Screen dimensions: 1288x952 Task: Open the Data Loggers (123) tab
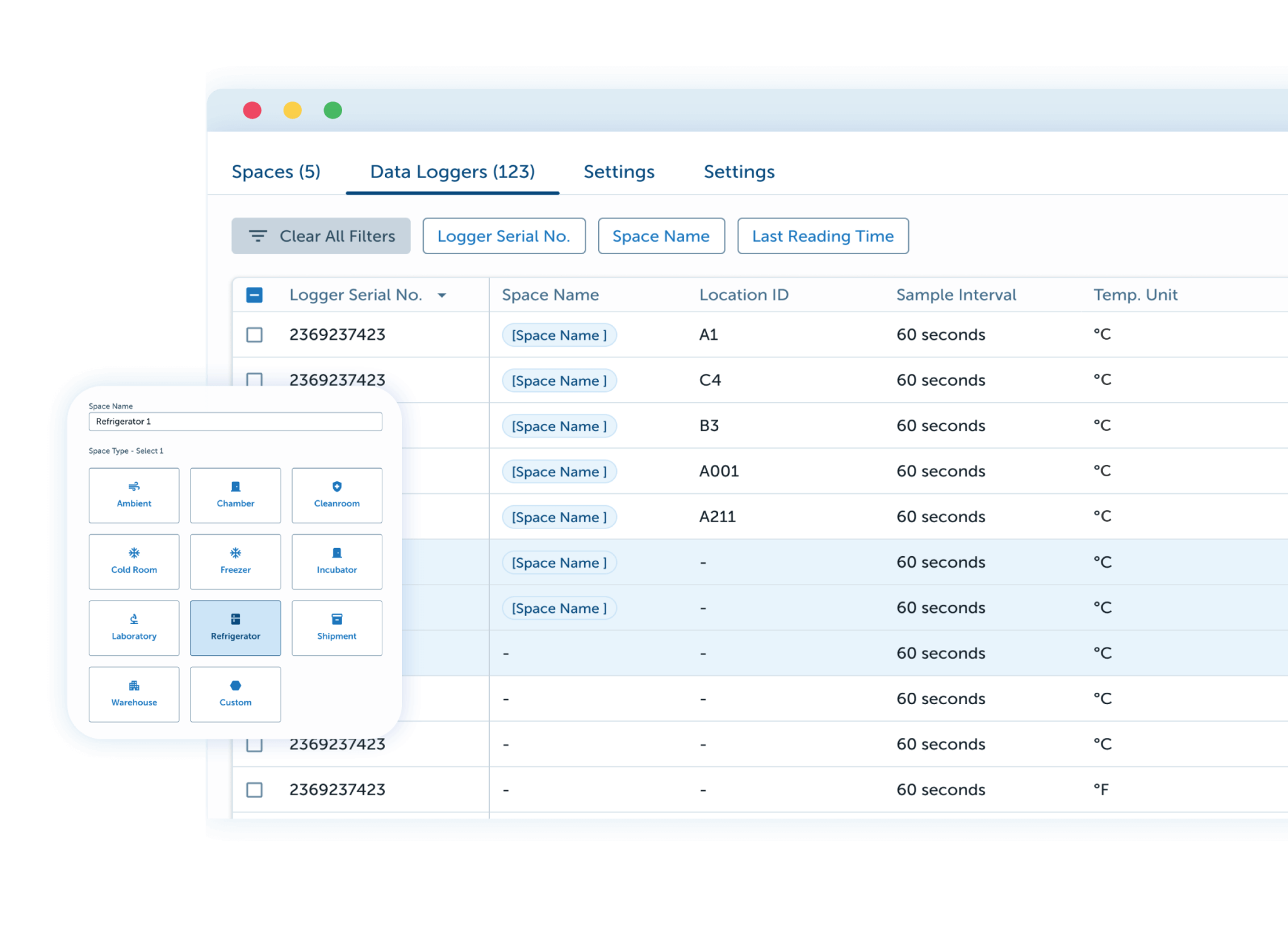[x=452, y=172]
